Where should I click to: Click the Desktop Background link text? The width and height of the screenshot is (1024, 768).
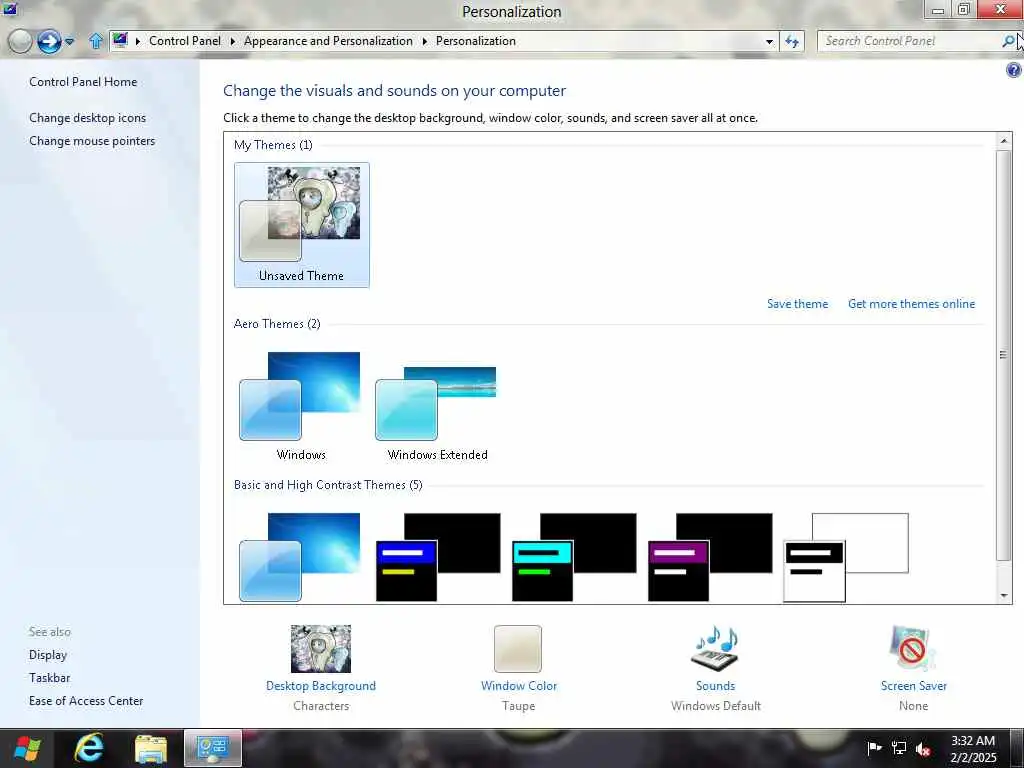pyautogui.click(x=321, y=686)
